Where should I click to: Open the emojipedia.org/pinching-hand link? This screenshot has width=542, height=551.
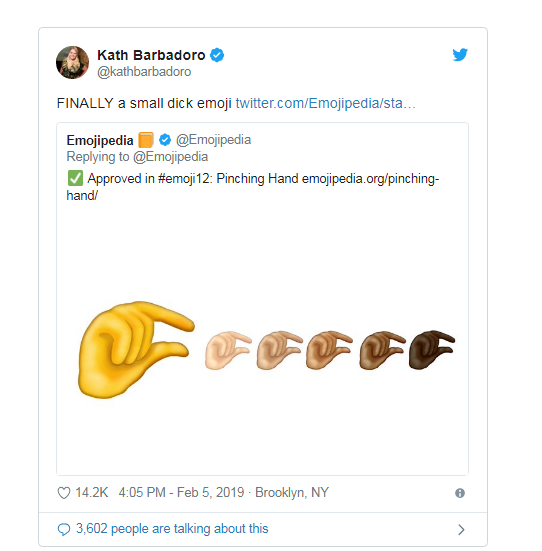(253, 187)
